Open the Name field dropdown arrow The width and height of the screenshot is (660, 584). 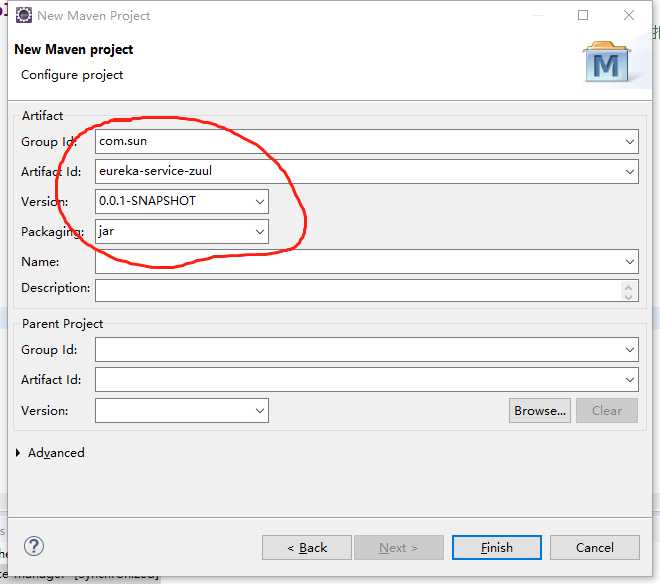click(x=629, y=261)
